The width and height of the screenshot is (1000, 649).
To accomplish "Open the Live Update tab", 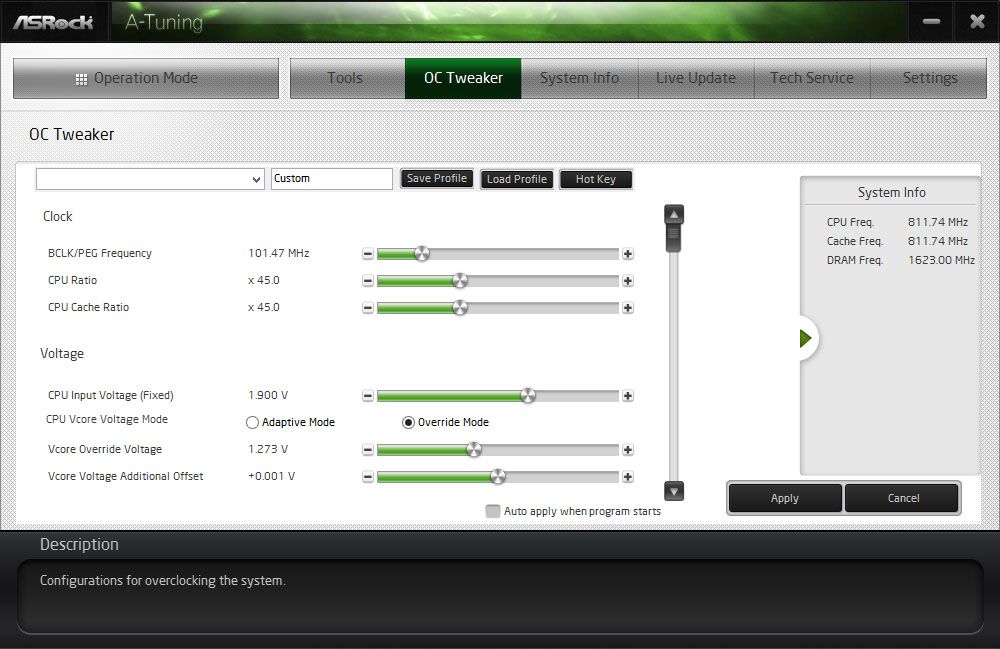I will pos(696,78).
